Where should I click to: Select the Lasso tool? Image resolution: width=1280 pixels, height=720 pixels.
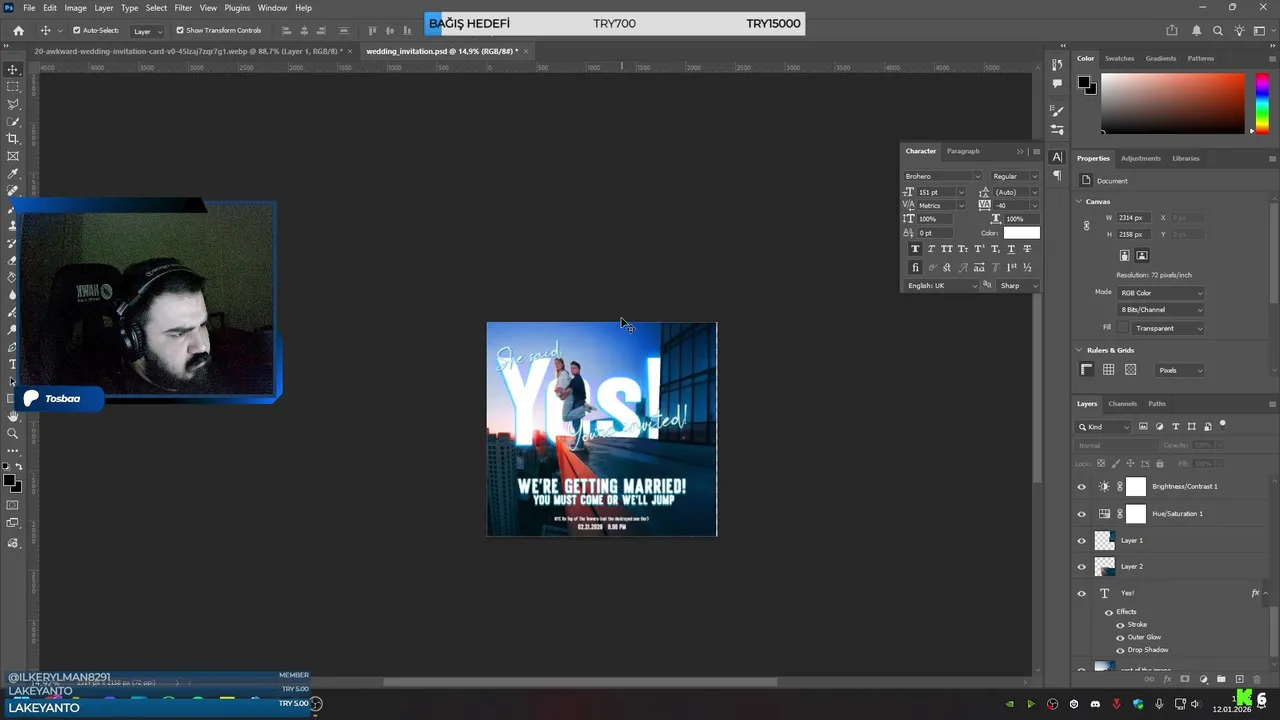pyautogui.click(x=13, y=104)
